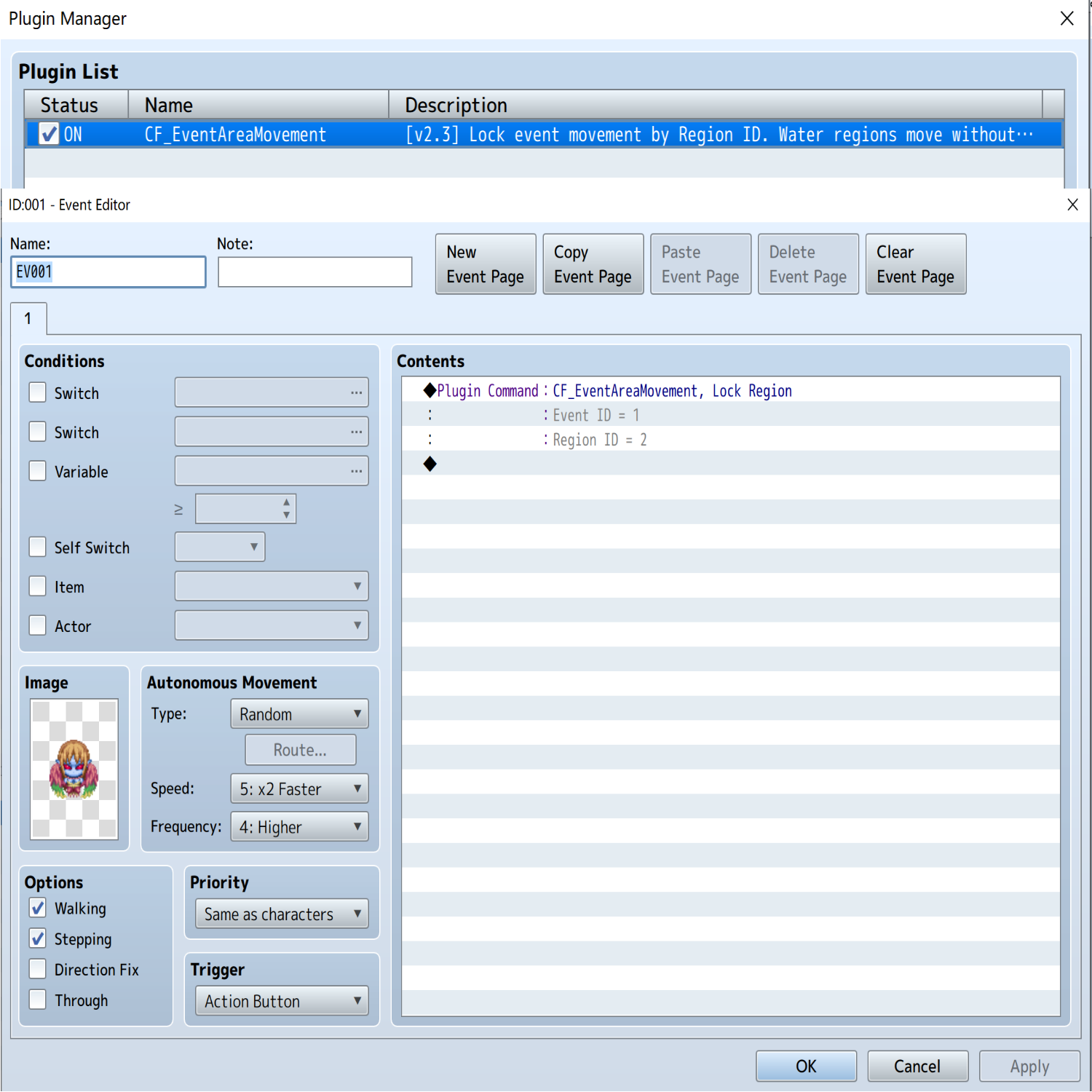This screenshot has height=1092, width=1092.
Task: Open the Self Switch letter dropdown
Action: coord(220,547)
